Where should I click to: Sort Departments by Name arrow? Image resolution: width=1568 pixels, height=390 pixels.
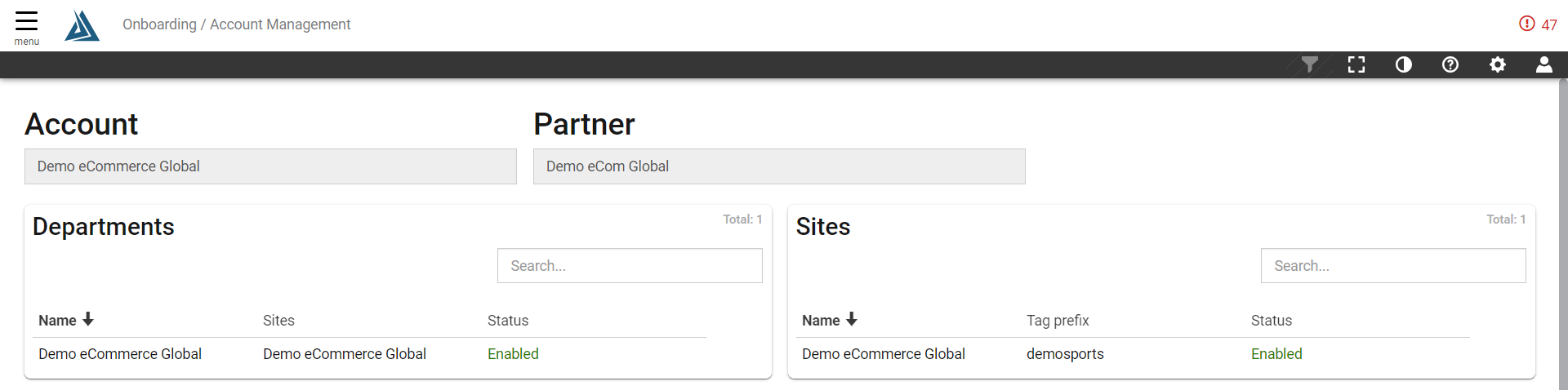tap(88, 320)
